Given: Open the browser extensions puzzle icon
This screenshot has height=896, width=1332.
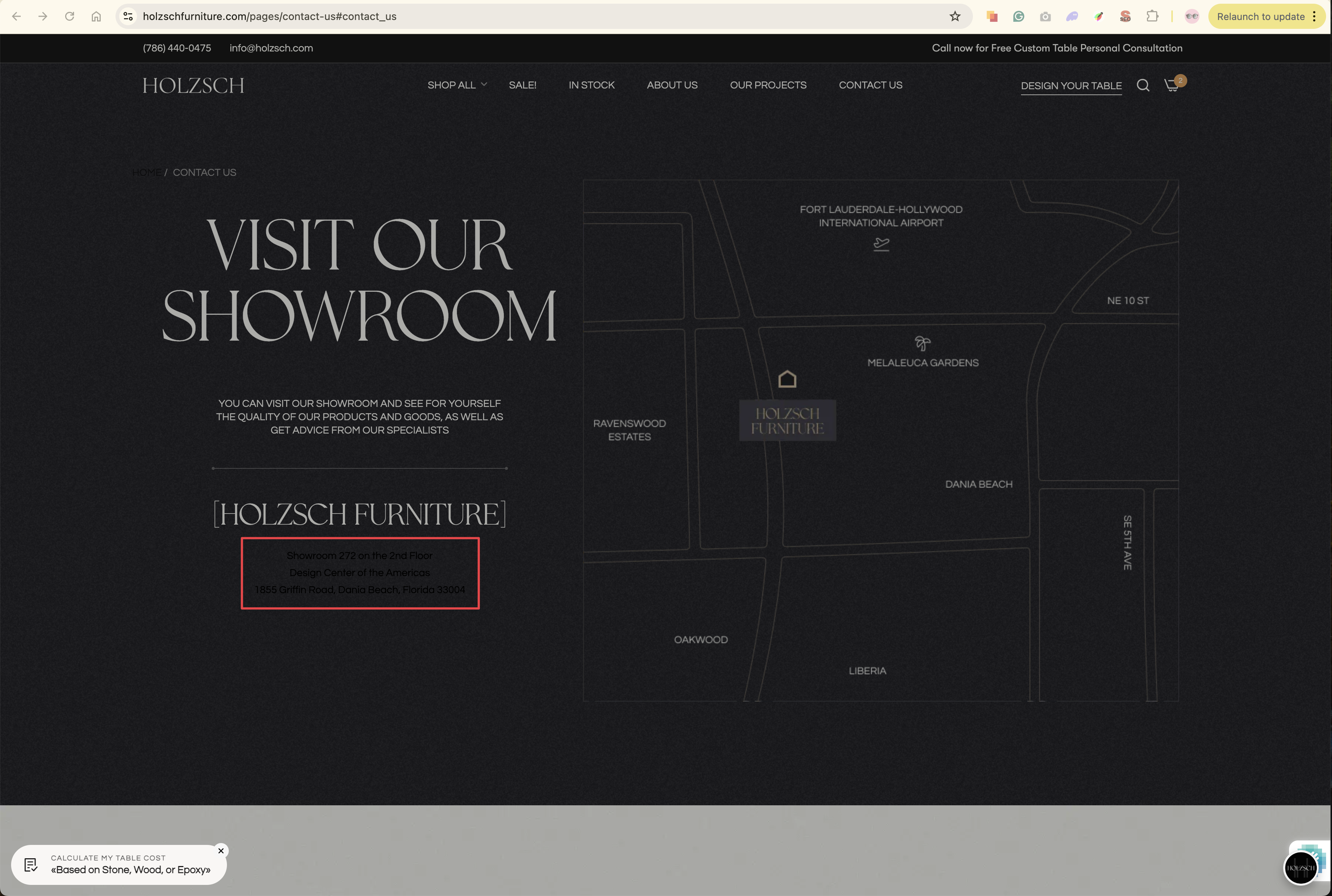Looking at the screenshot, I should coord(1152,17).
